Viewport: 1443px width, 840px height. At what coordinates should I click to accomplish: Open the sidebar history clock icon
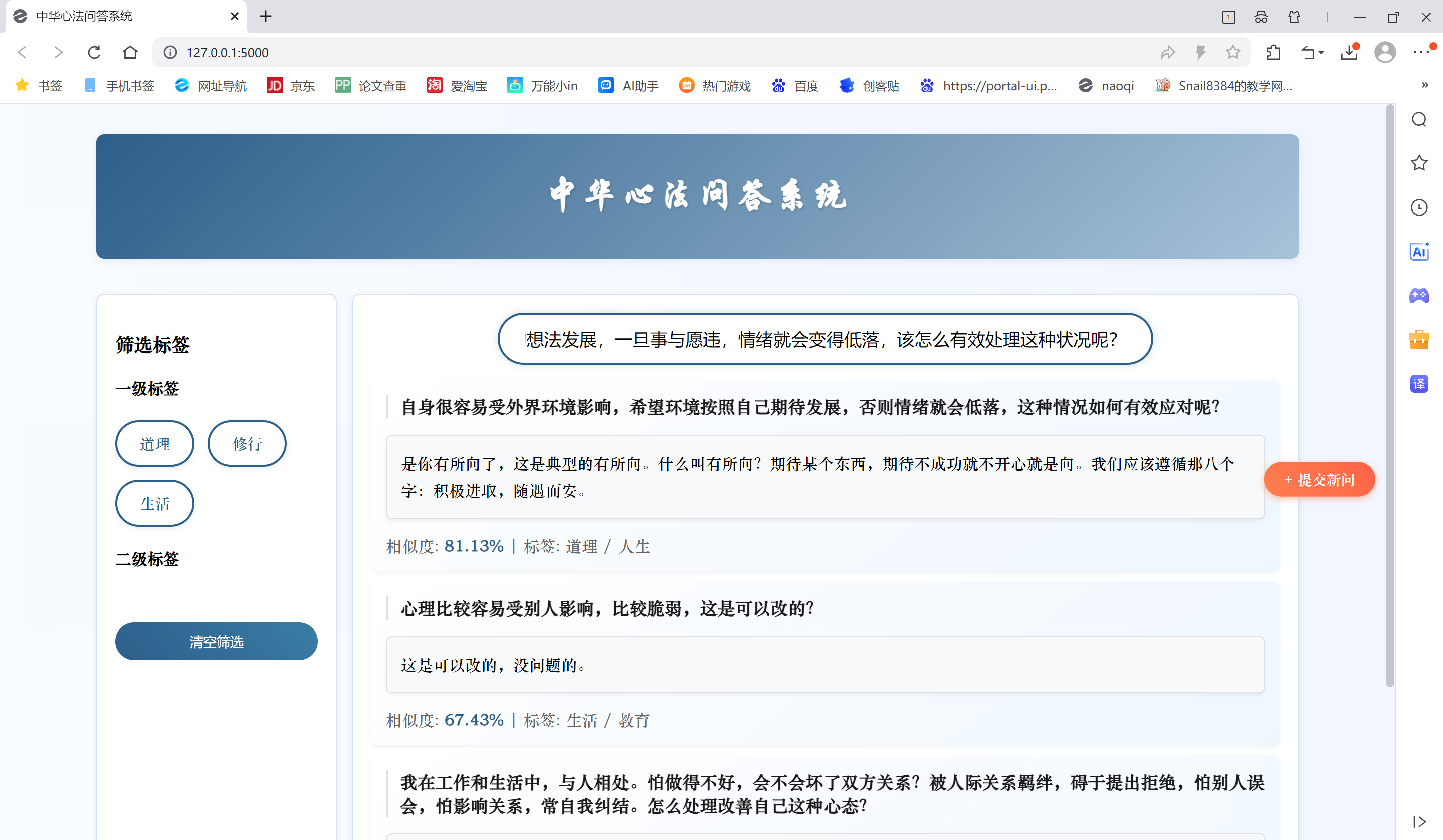[x=1419, y=207]
